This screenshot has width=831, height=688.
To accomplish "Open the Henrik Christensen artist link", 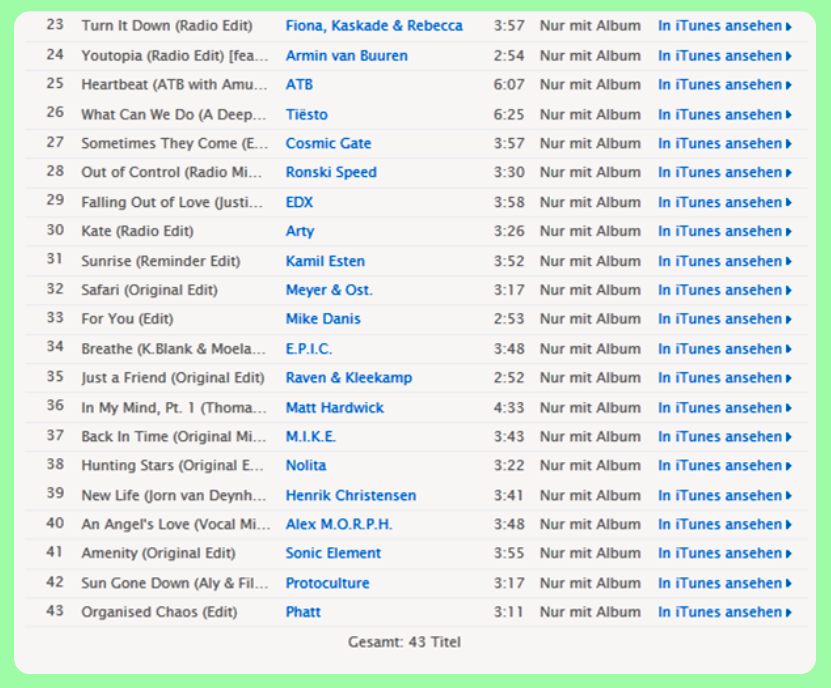I will pos(351,495).
